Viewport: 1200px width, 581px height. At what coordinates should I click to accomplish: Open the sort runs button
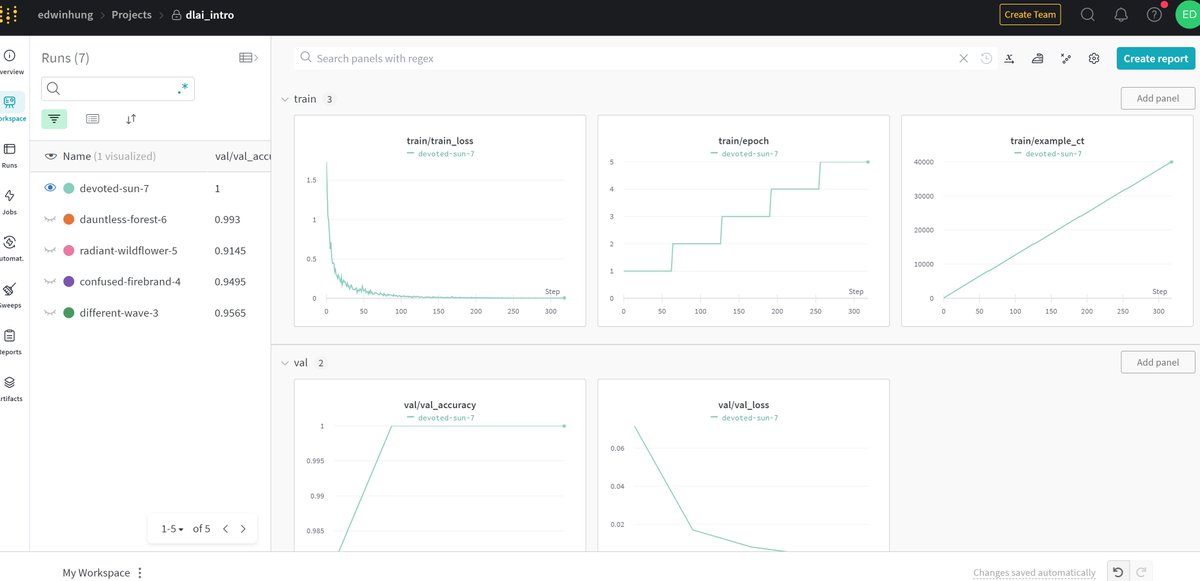(x=131, y=118)
